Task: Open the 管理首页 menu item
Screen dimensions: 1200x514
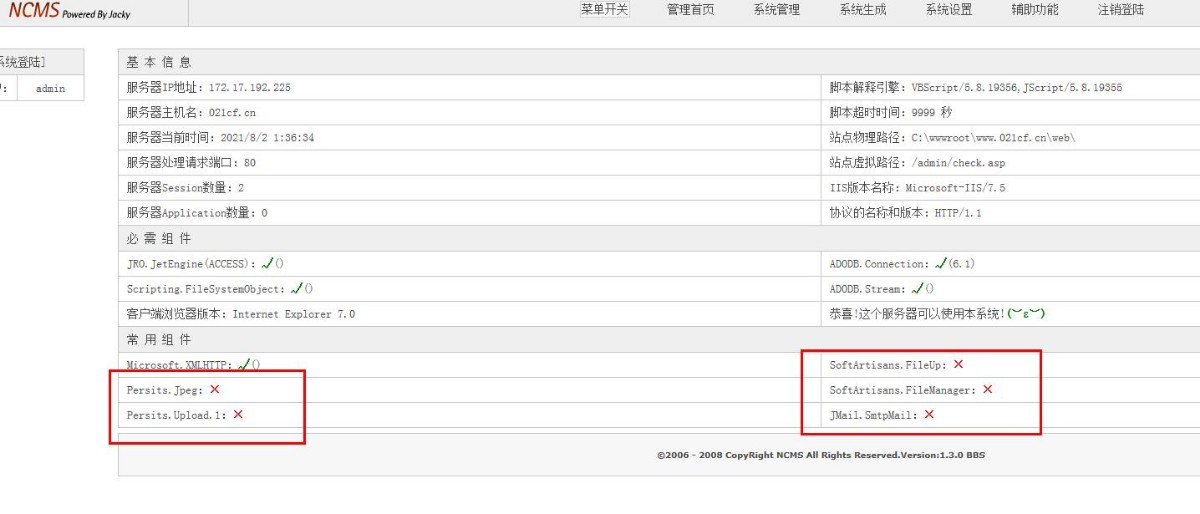Action: 690,10
